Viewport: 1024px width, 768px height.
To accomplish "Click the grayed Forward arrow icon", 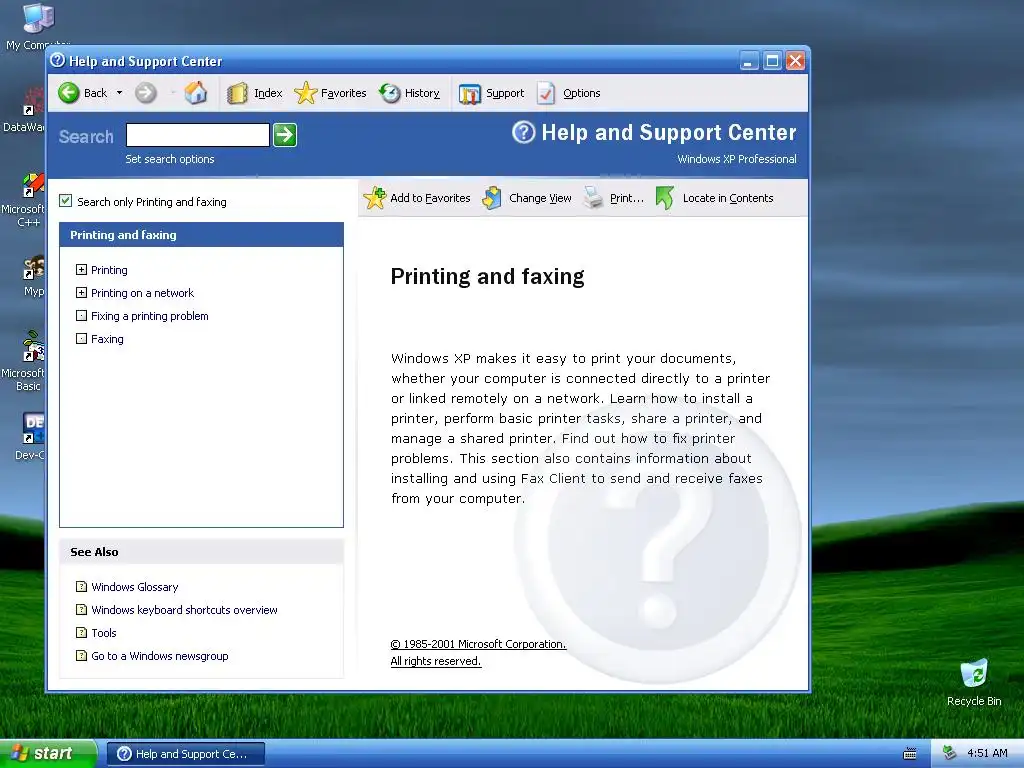I will [x=146, y=93].
